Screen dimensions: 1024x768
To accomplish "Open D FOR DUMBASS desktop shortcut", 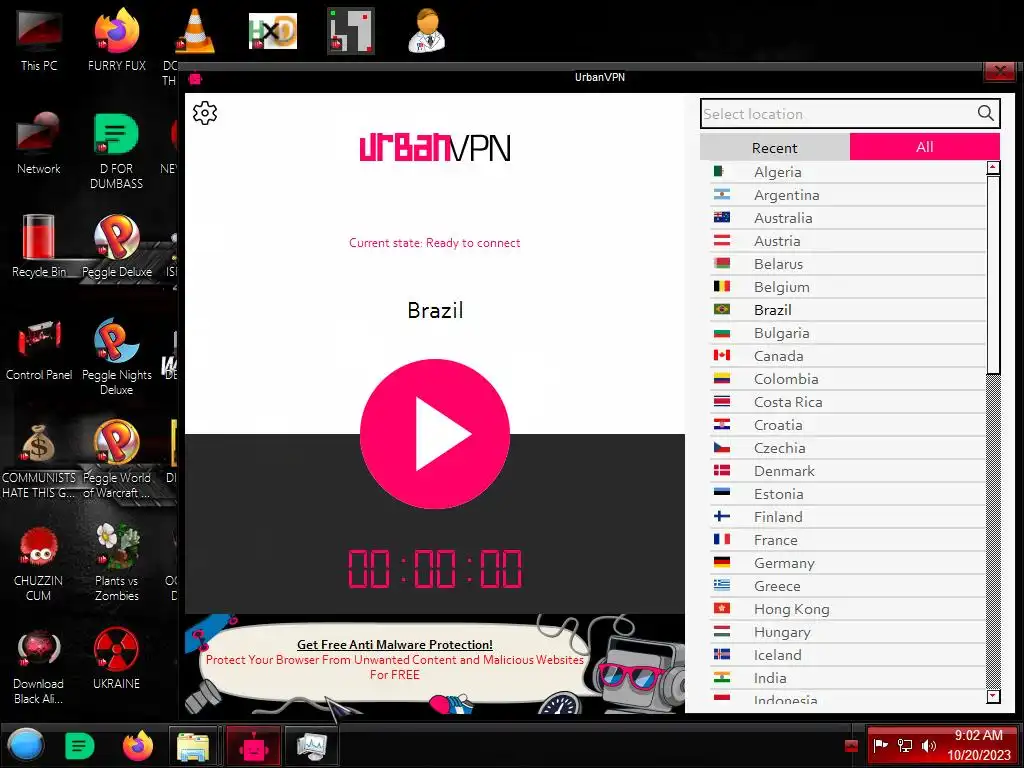I will [x=116, y=152].
